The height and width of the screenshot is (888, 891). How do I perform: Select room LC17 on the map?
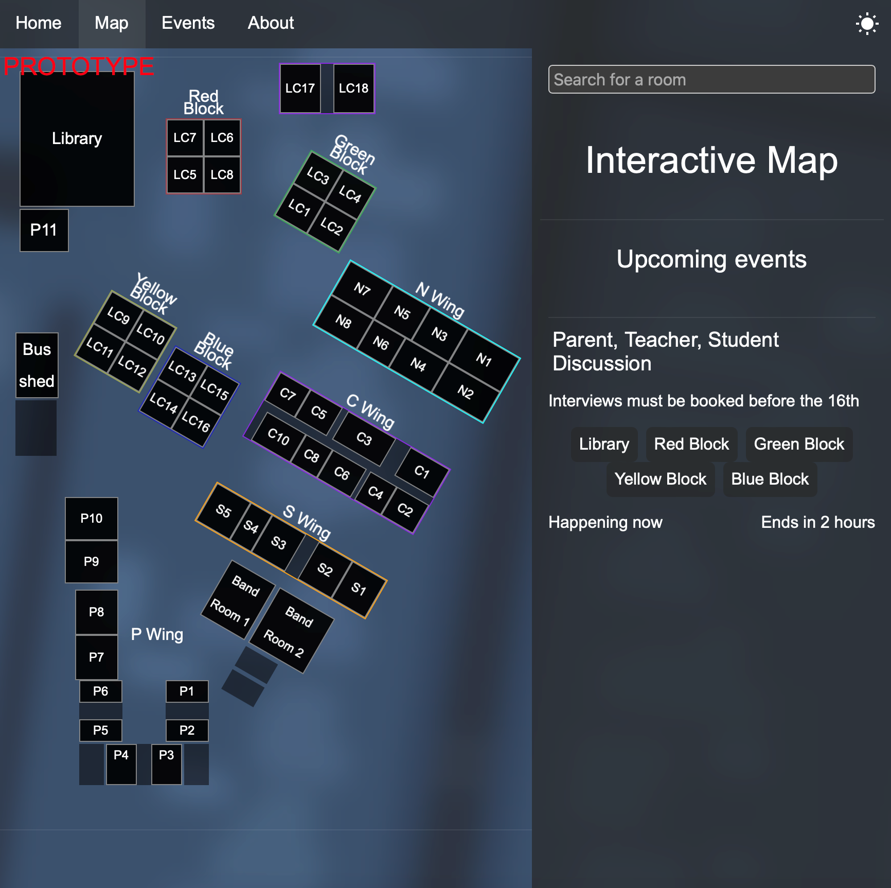pos(300,88)
